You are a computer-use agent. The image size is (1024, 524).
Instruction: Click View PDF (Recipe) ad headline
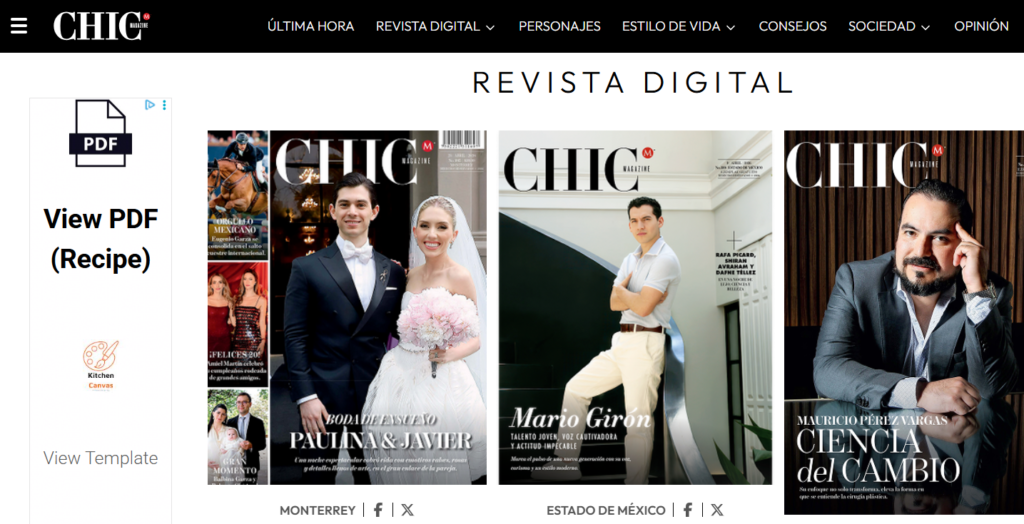pyautogui.click(x=101, y=238)
